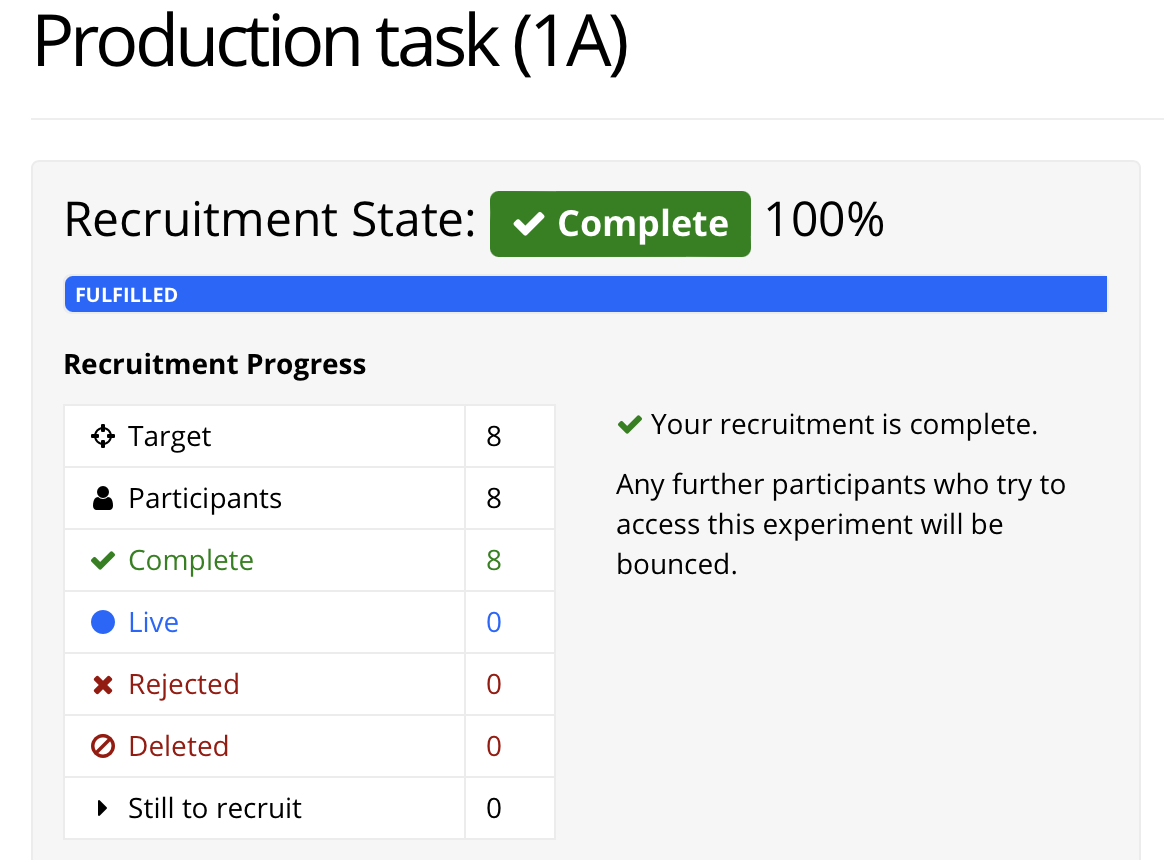Click the white checkmark in the Complete badge

click(x=529, y=224)
